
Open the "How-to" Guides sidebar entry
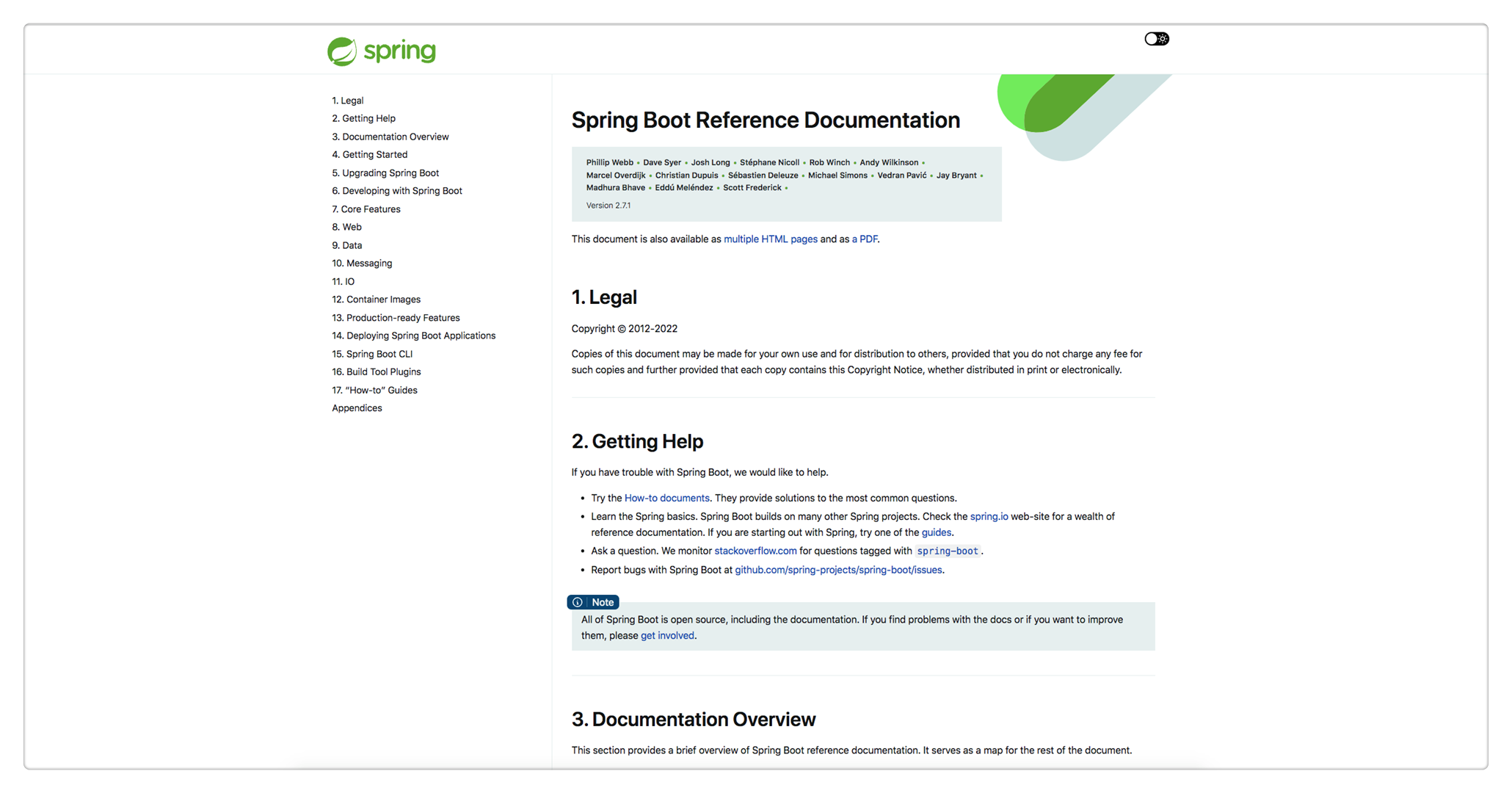(374, 390)
